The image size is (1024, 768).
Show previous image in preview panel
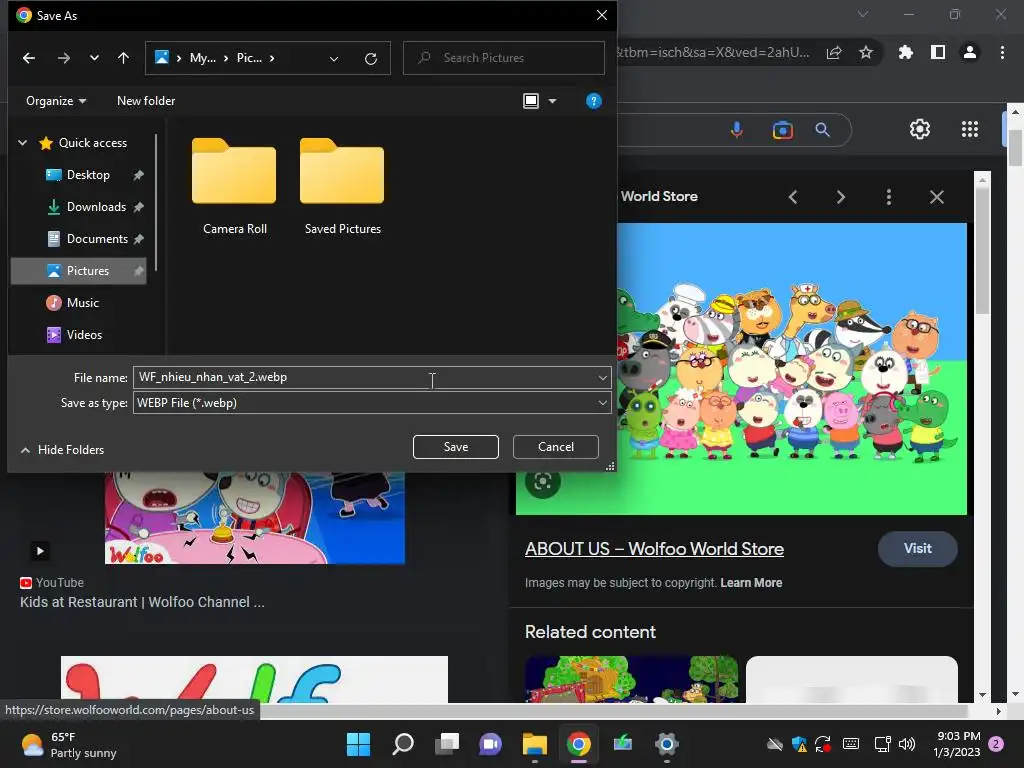[x=793, y=197]
